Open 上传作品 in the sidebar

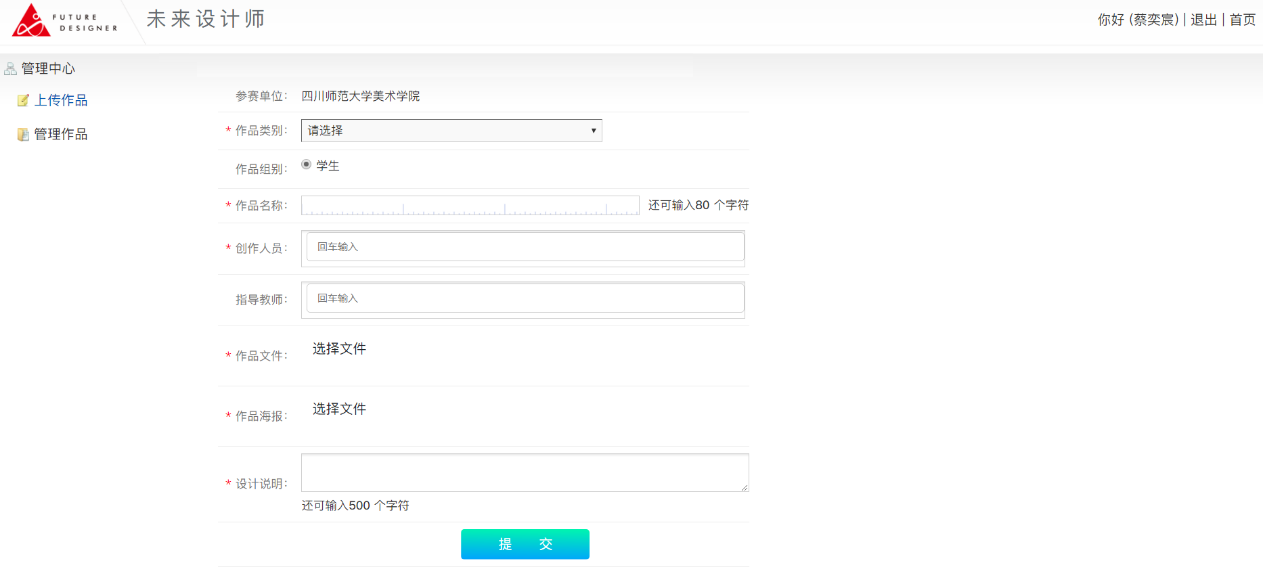[x=61, y=100]
